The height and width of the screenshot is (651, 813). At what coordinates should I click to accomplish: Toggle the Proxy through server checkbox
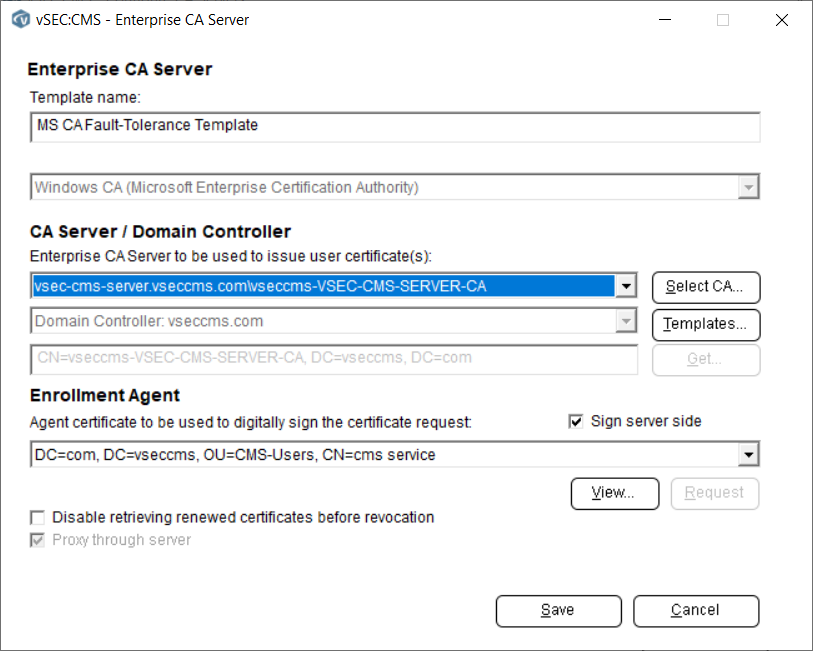click(x=37, y=539)
